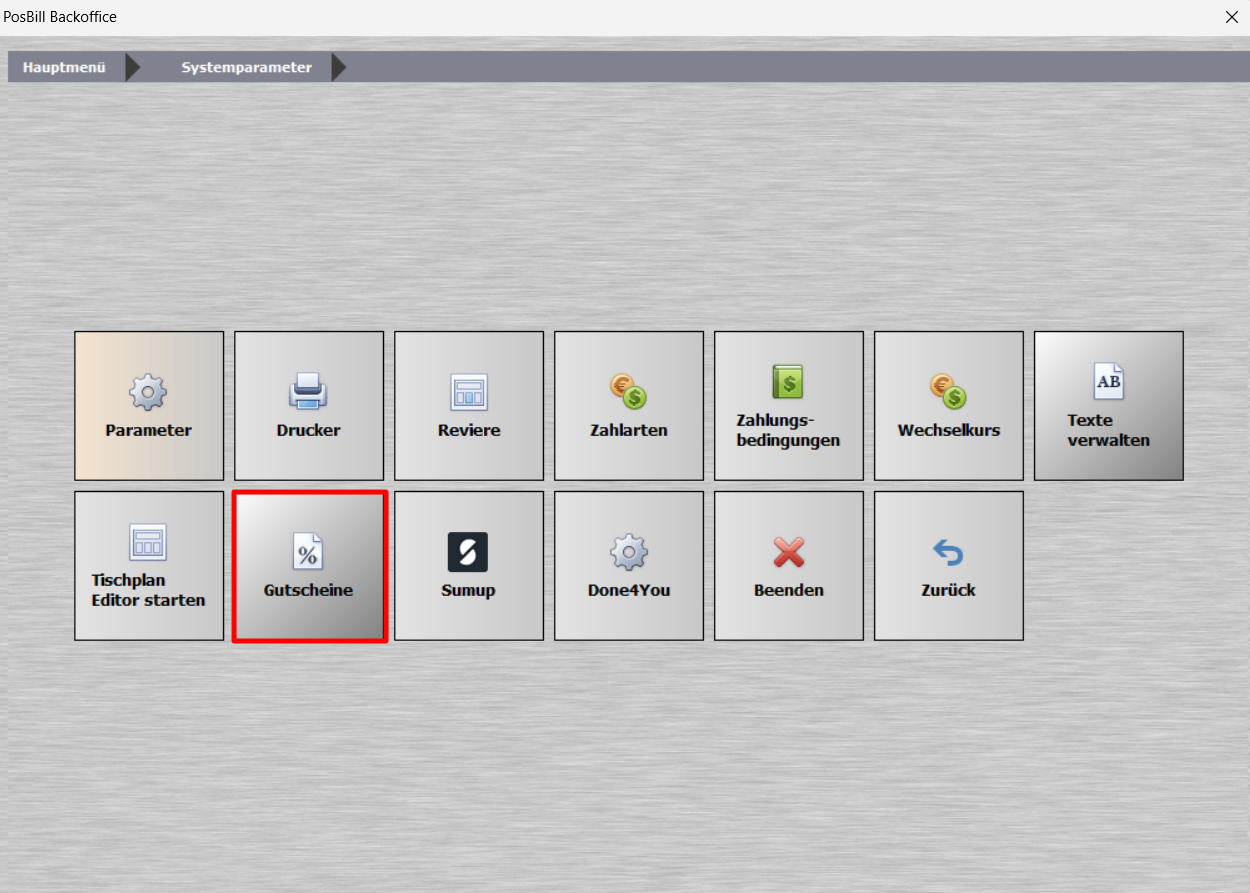The height and width of the screenshot is (893, 1250).
Task: Launch Tischplan Editor starten
Action: point(149,566)
